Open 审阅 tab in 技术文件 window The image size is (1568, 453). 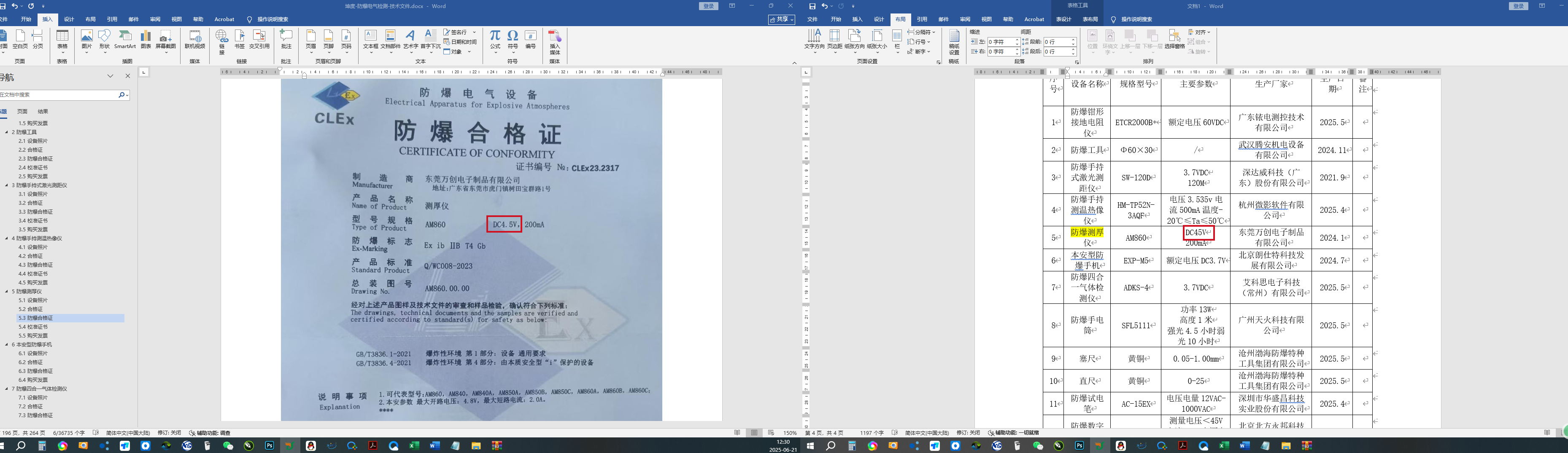155,19
